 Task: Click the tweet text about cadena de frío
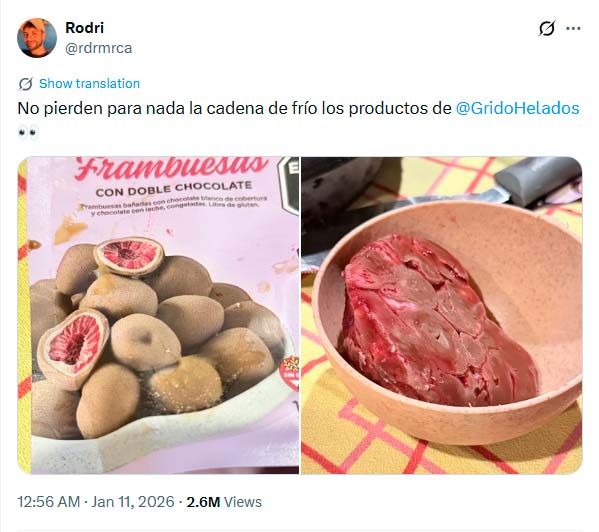234,108
